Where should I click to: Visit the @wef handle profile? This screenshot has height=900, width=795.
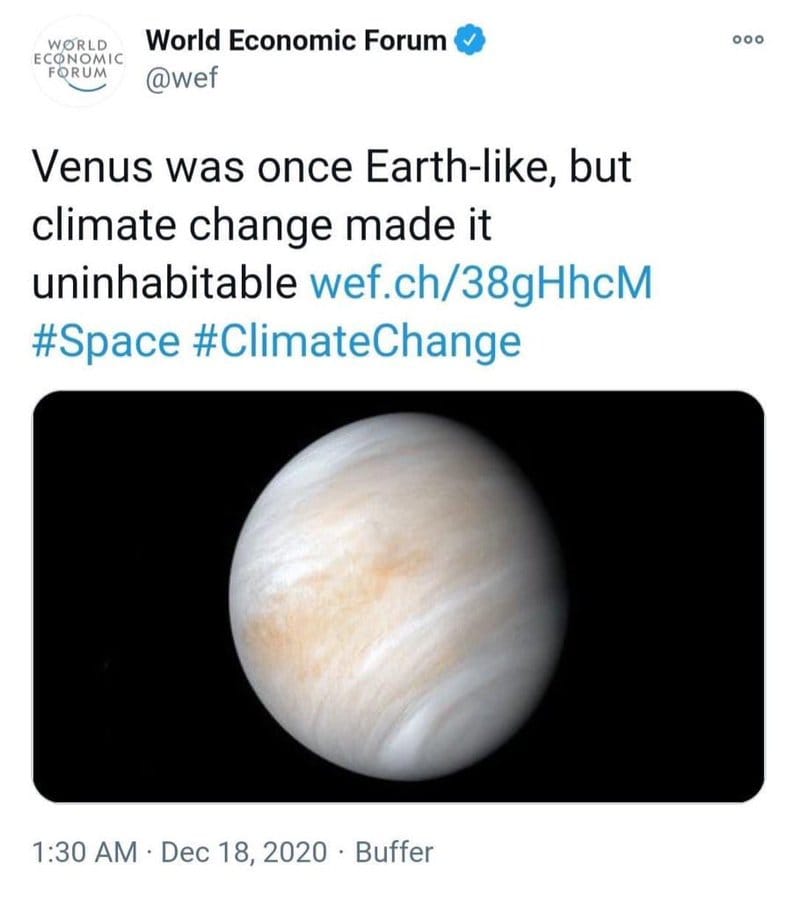[x=181, y=78]
